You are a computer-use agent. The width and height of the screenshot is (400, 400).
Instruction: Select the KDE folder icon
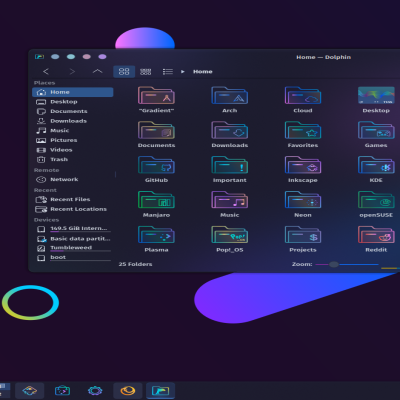(376, 165)
